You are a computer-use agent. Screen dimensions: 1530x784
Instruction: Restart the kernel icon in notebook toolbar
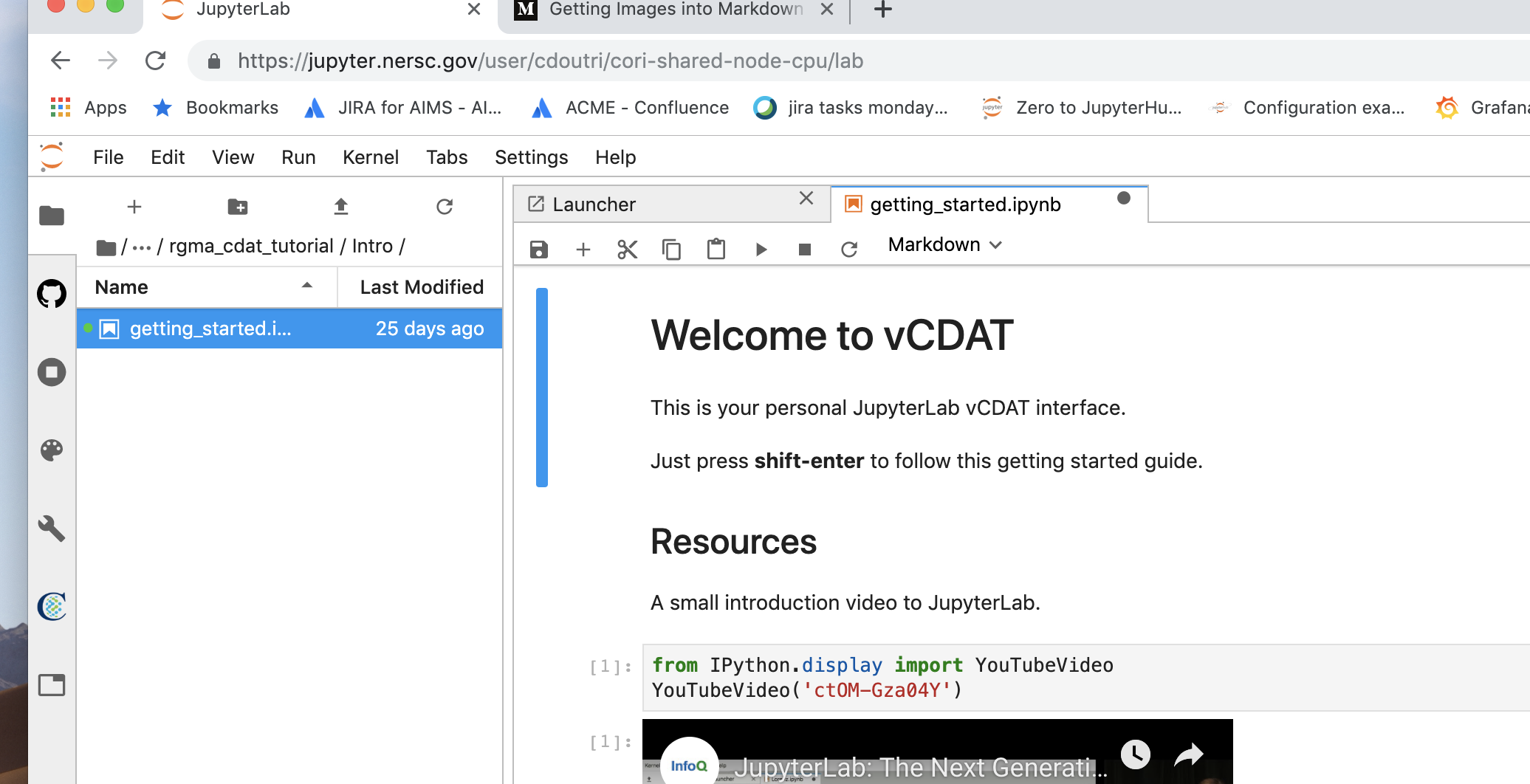tap(849, 250)
